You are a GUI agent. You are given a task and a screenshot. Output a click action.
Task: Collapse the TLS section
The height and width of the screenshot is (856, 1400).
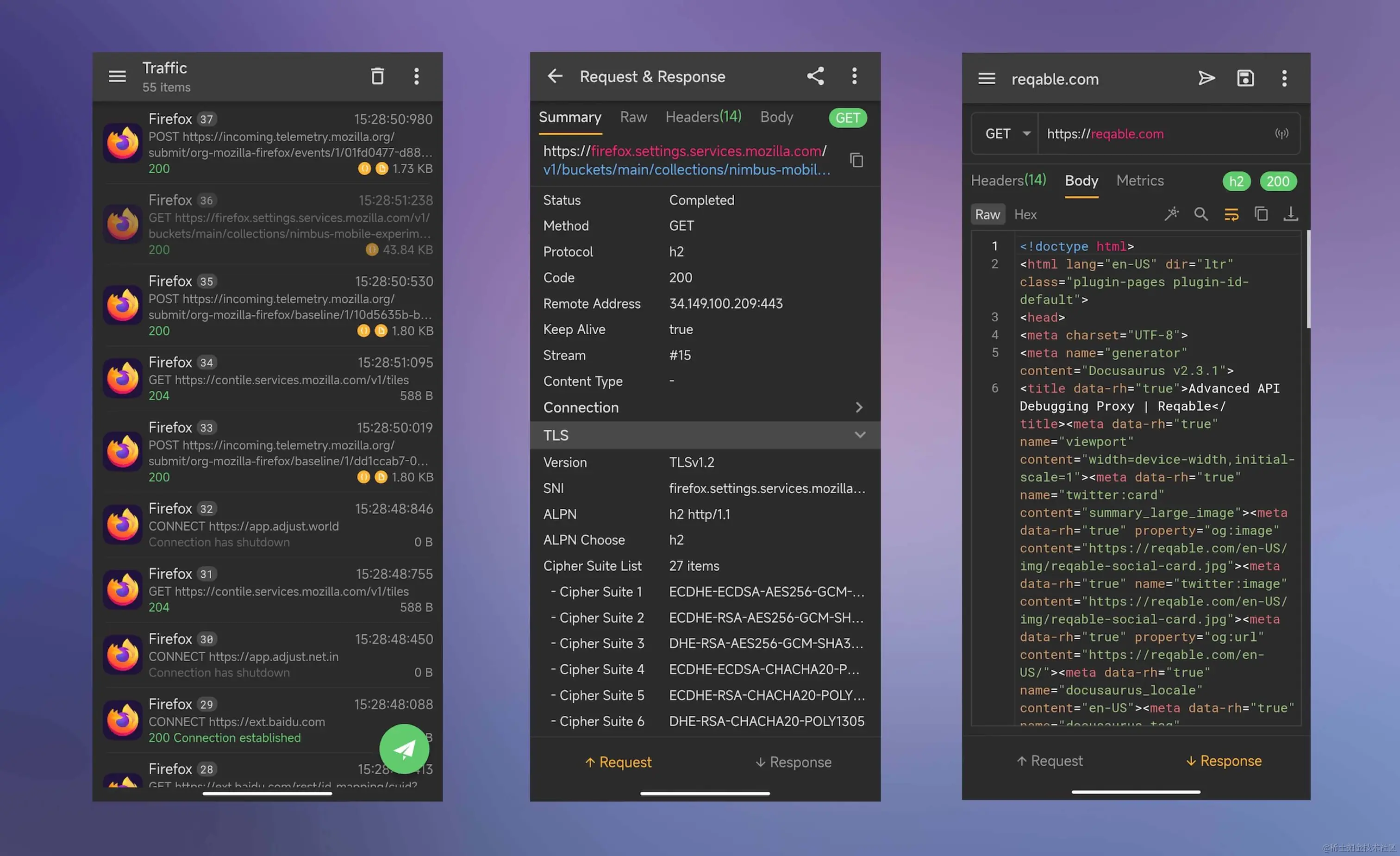860,435
